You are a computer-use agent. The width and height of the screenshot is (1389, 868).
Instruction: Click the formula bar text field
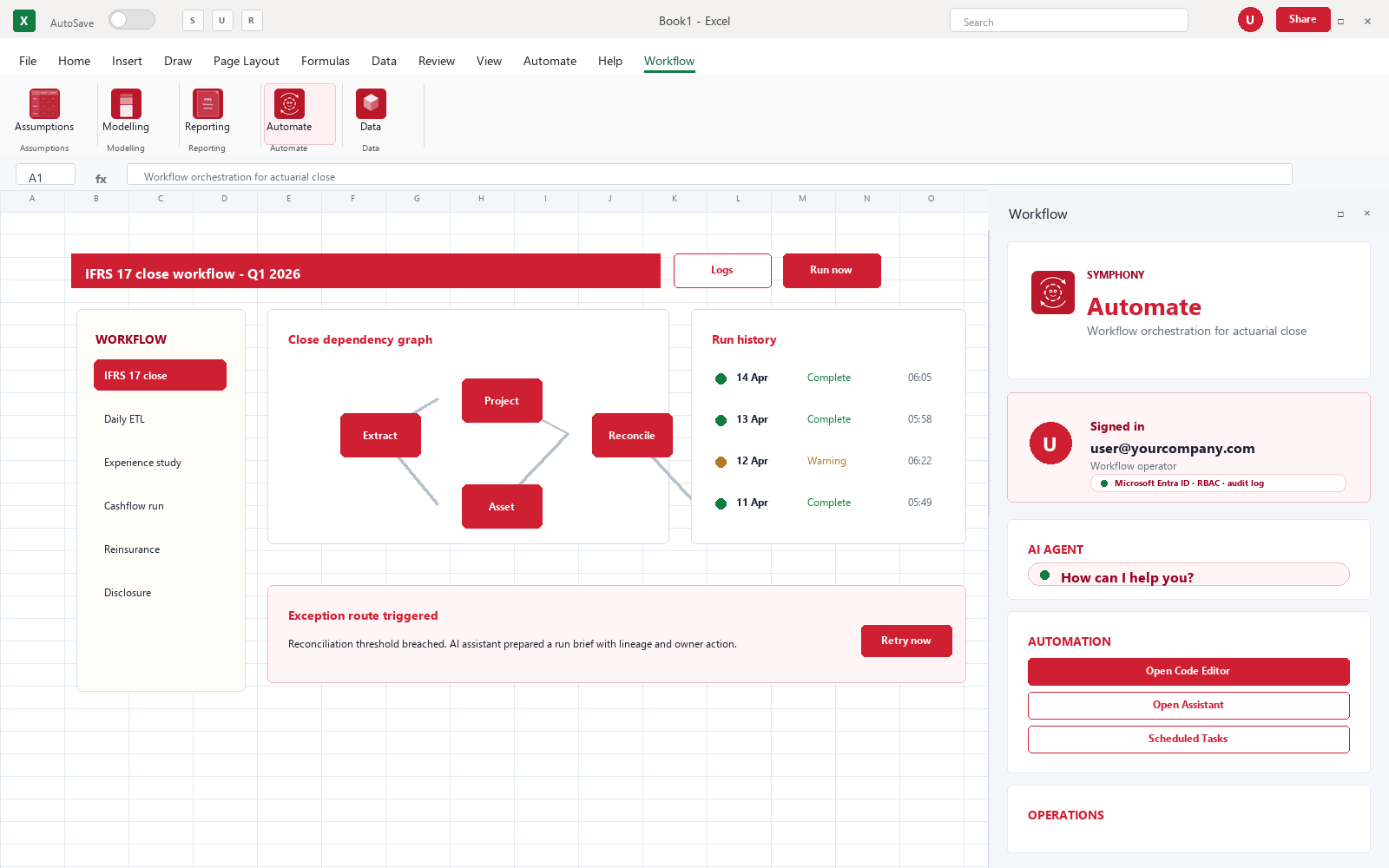pyautogui.click(x=709, y=174)
